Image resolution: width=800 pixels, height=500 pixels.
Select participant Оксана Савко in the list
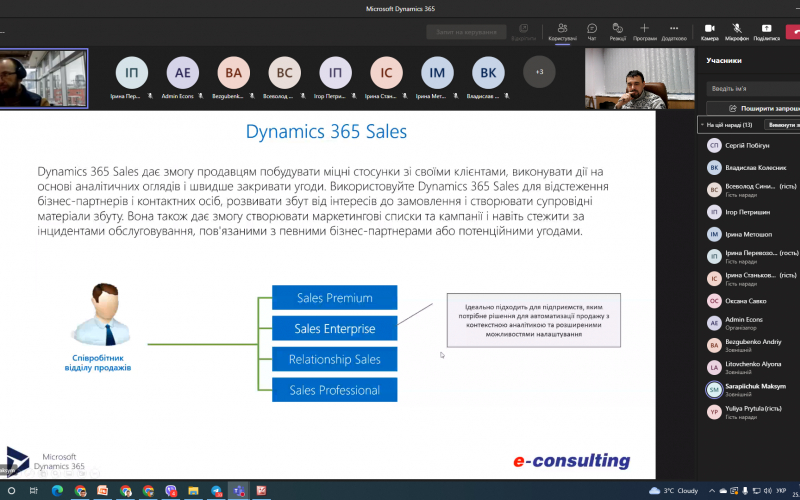click(753, 301)
